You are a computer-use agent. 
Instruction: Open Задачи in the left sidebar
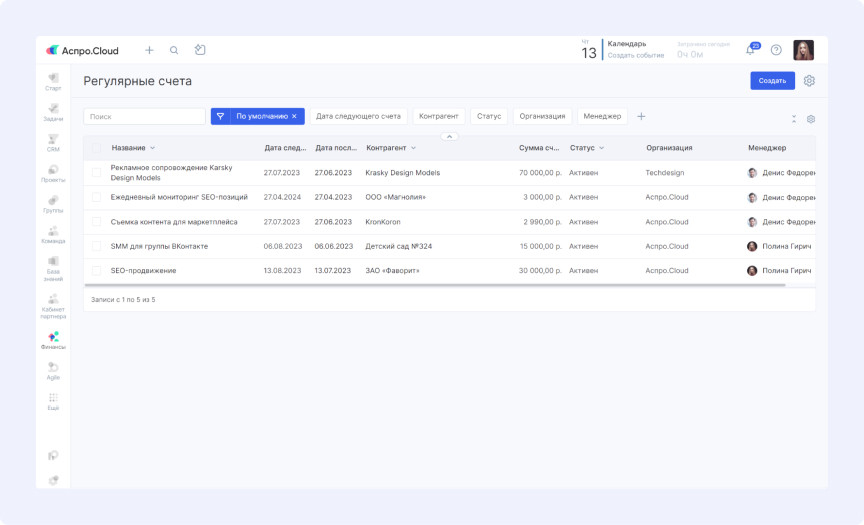click(53, 111)
